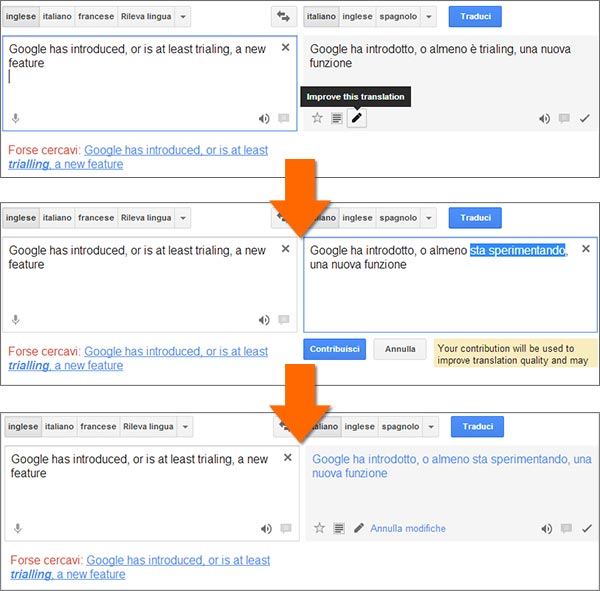600x591 pixels.
Task: Click Annulla modifiche link
Action: coord(408,529)
